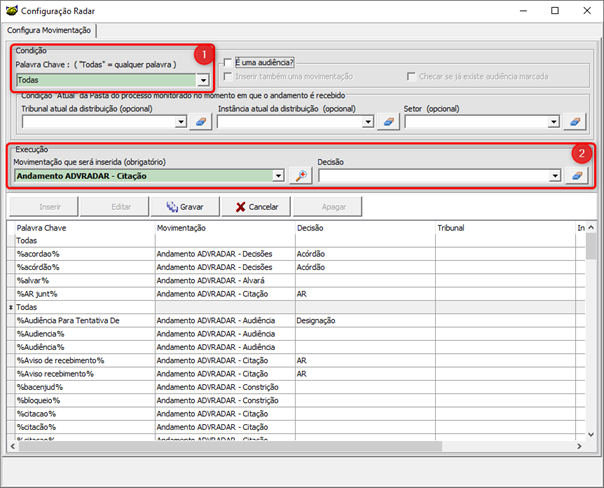Click the AR cell in %AR junt% row
This screenshot has height=488, width=604.
[x=365, y=294]
